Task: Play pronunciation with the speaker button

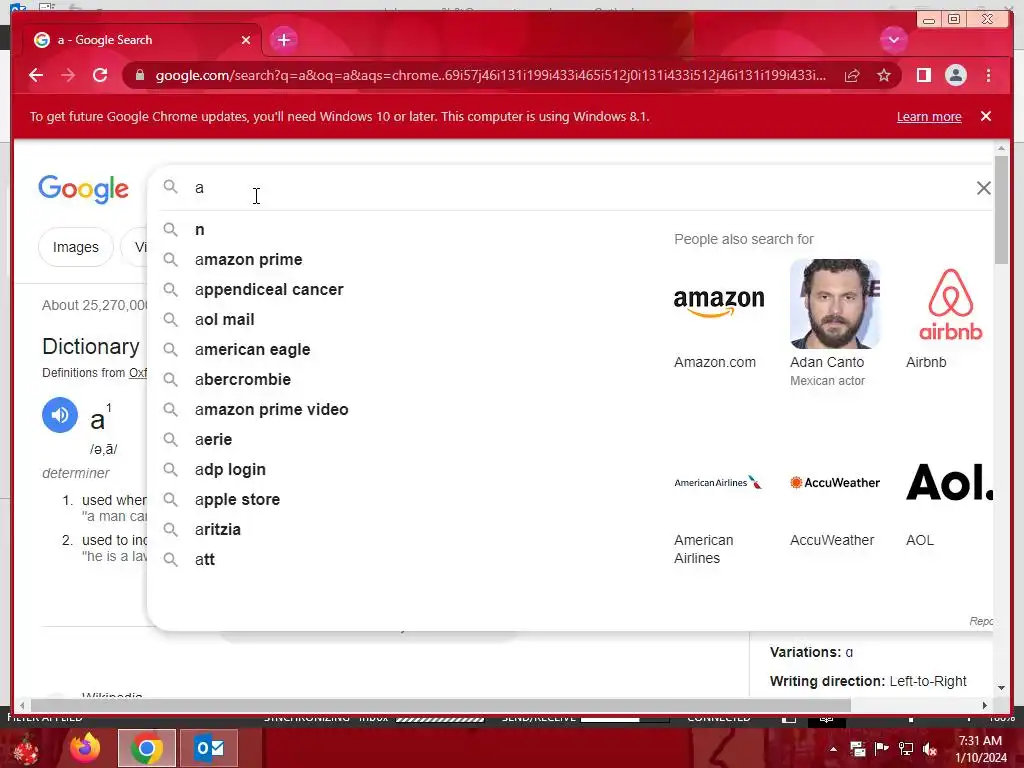Action: [x=60, y=415]
